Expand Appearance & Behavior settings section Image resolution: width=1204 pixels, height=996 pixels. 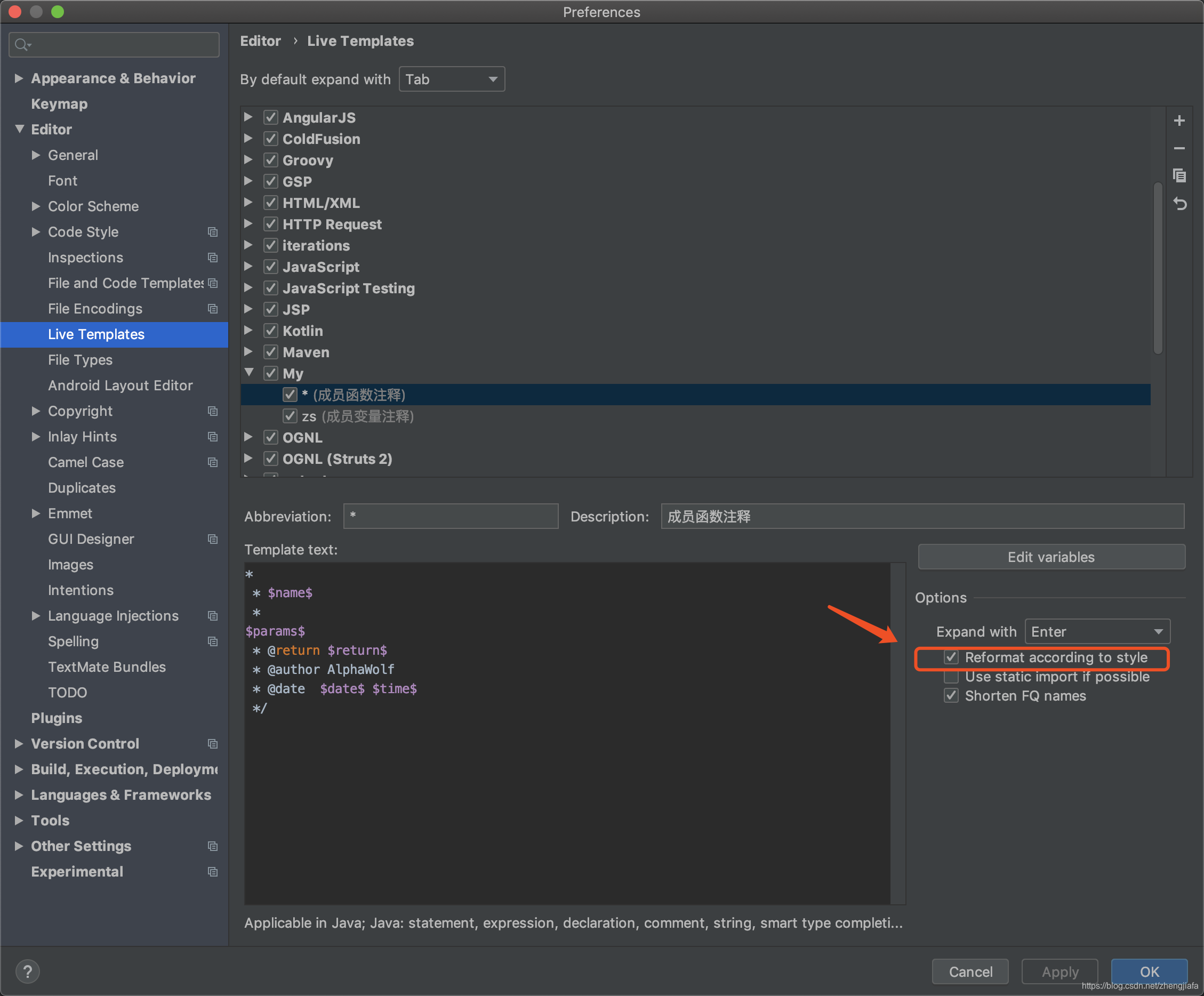(x=19, y=78)
